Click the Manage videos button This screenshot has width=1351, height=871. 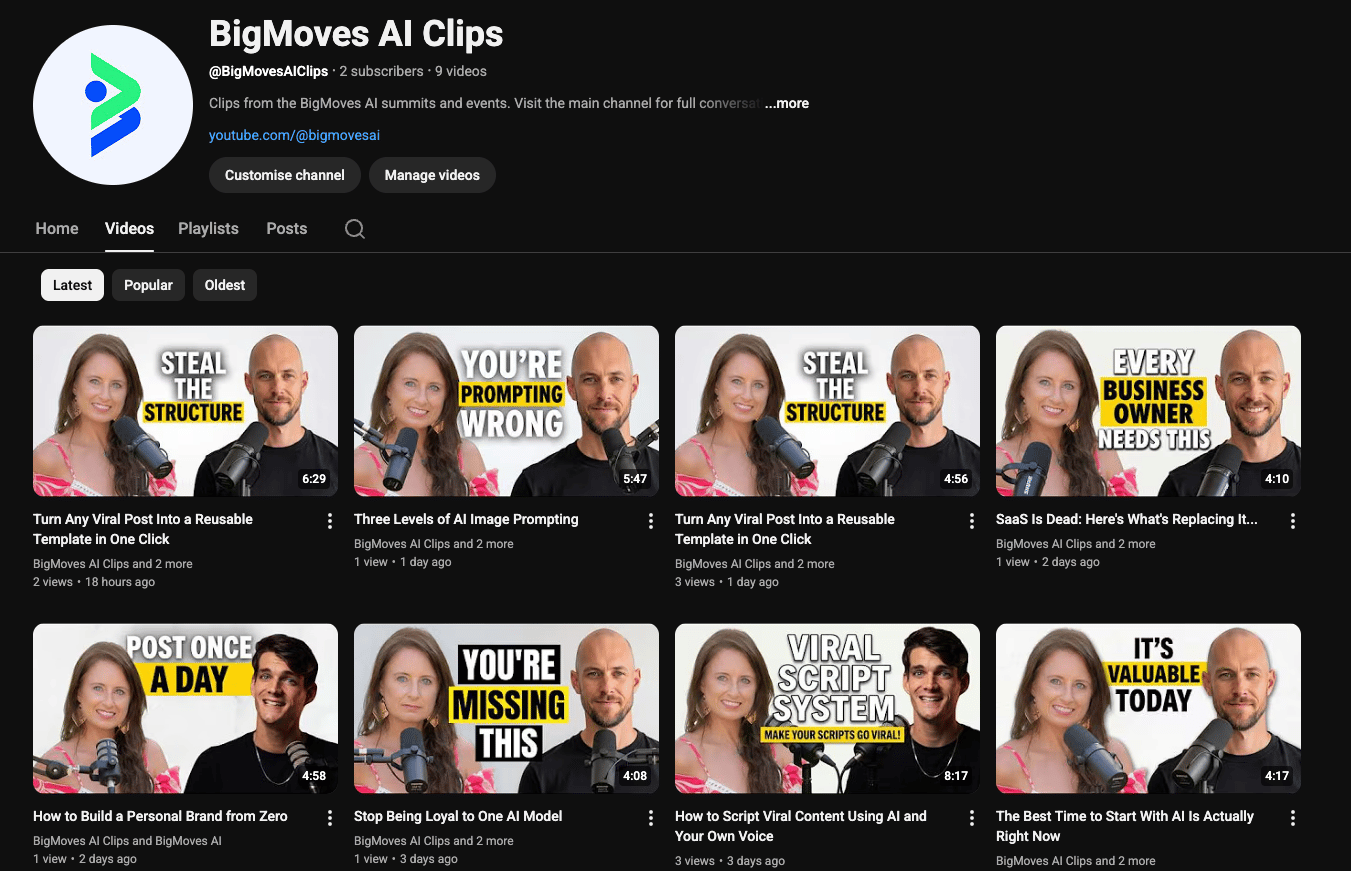click(432, 175)
